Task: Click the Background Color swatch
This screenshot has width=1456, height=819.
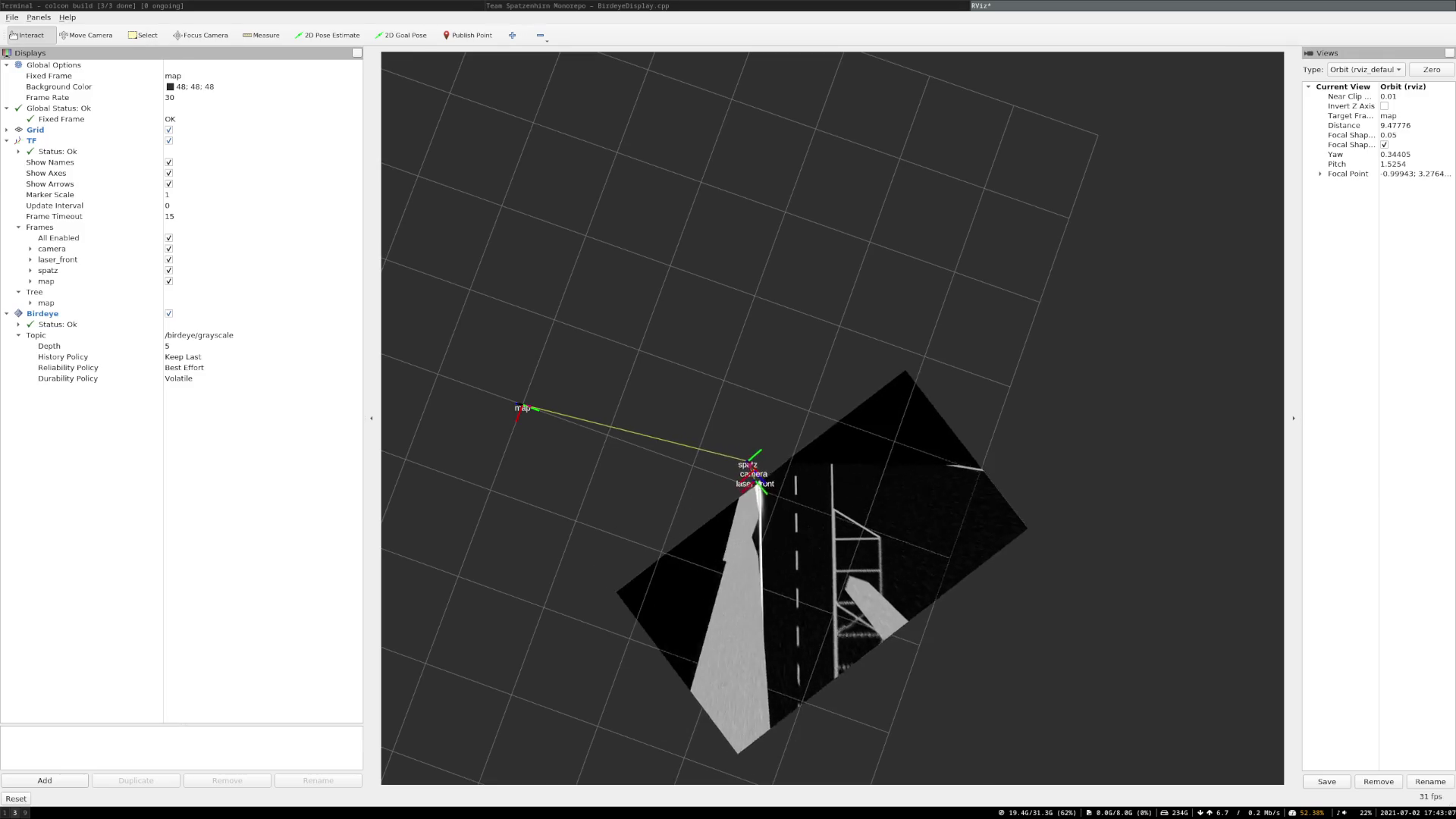Action: coord(170,86)
